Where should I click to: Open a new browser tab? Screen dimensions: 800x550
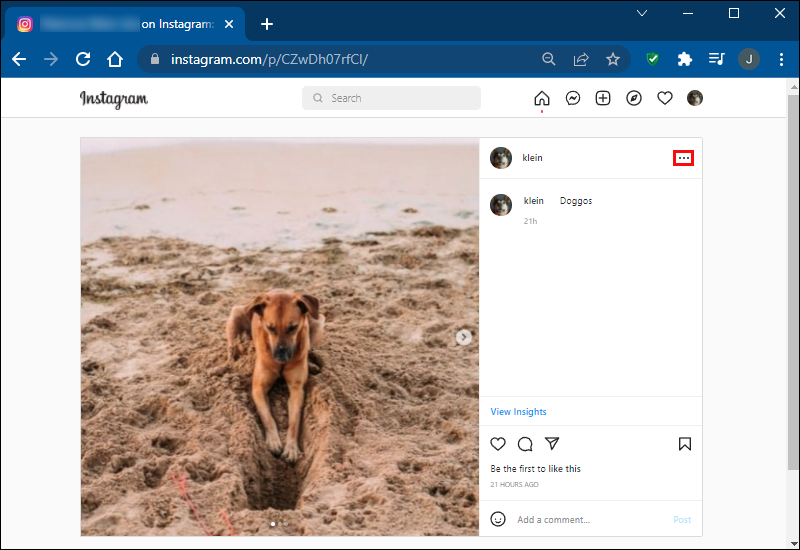(267, 24)
